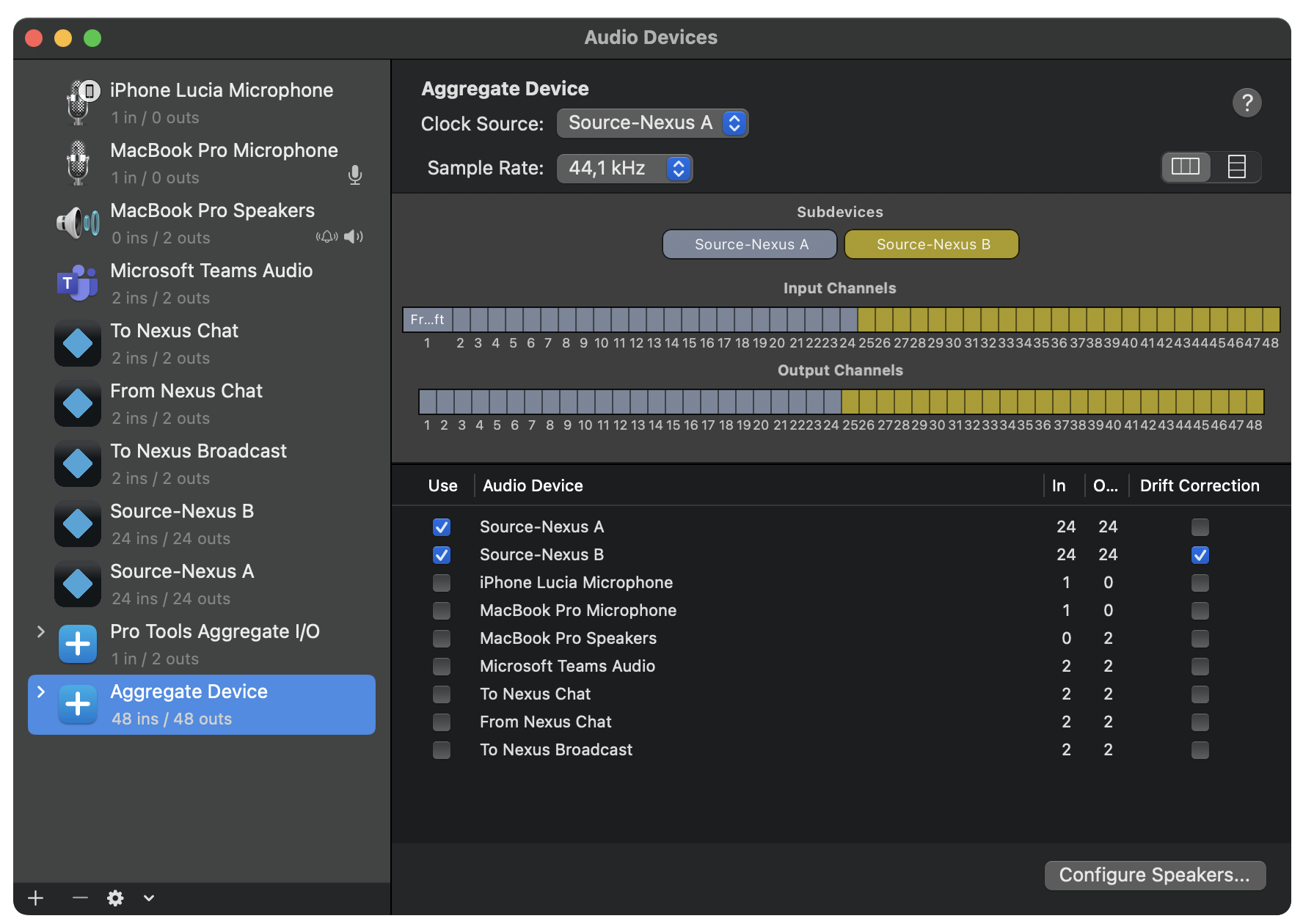Screen dimensions: 1303x924
Task: Click the Configure Speakers button
Action: click(1154, 875)
